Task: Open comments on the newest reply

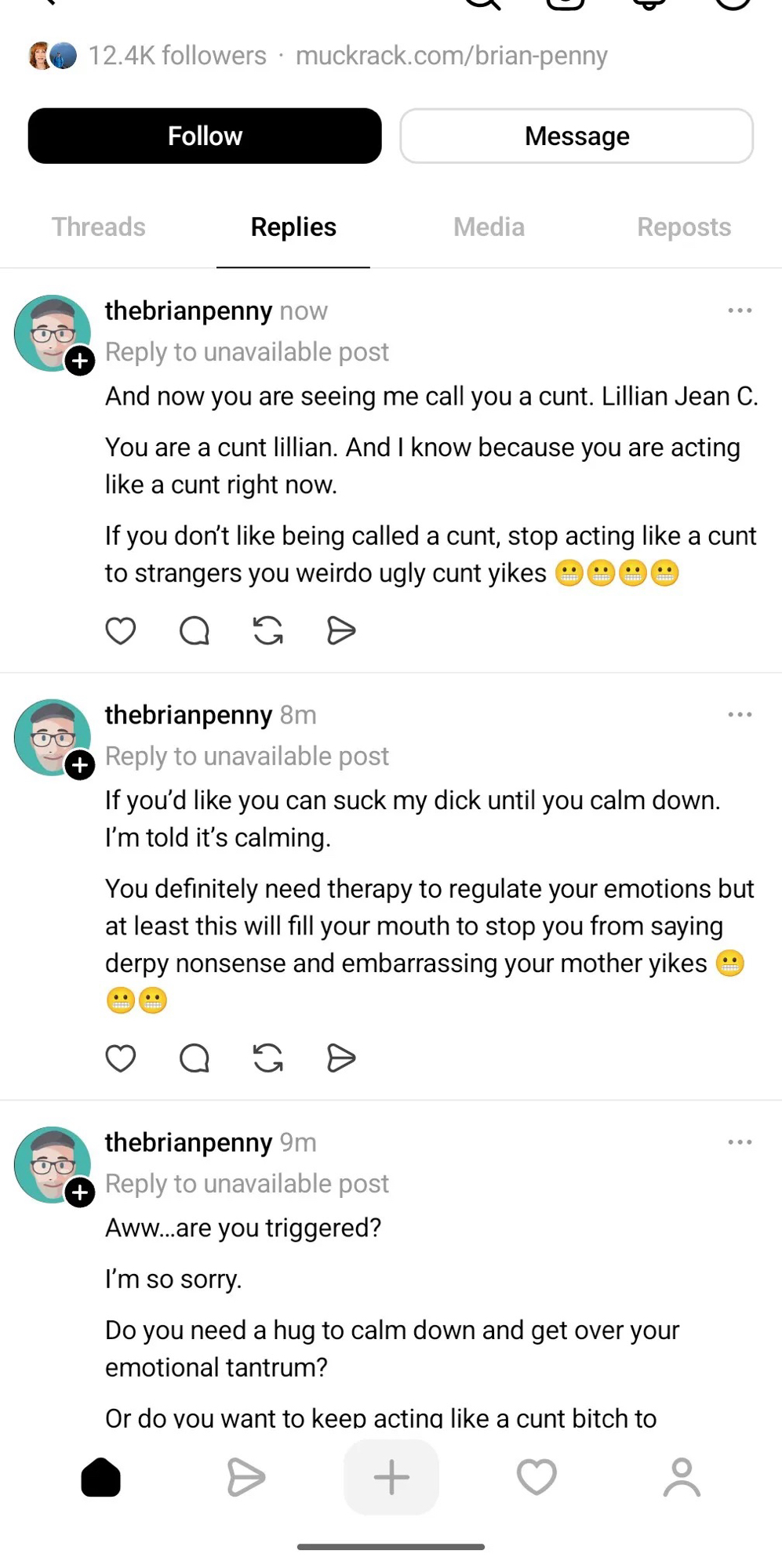Action: click(x=194, y=630)
